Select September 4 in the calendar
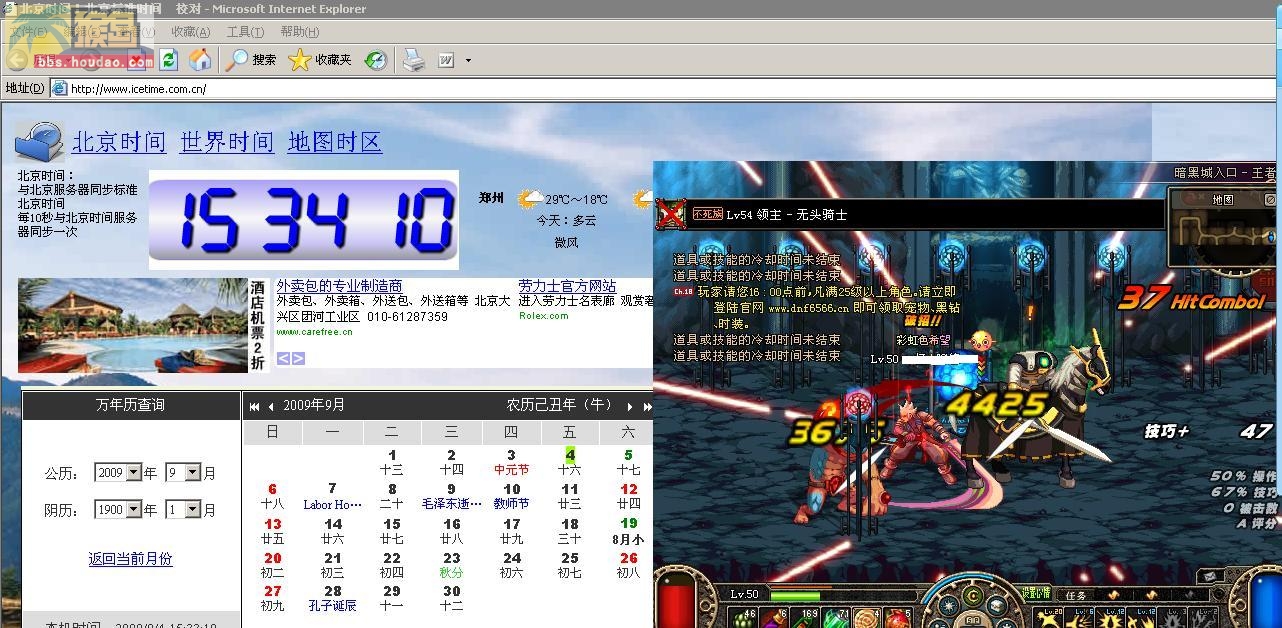1282x628 pixels. point(570,462)
